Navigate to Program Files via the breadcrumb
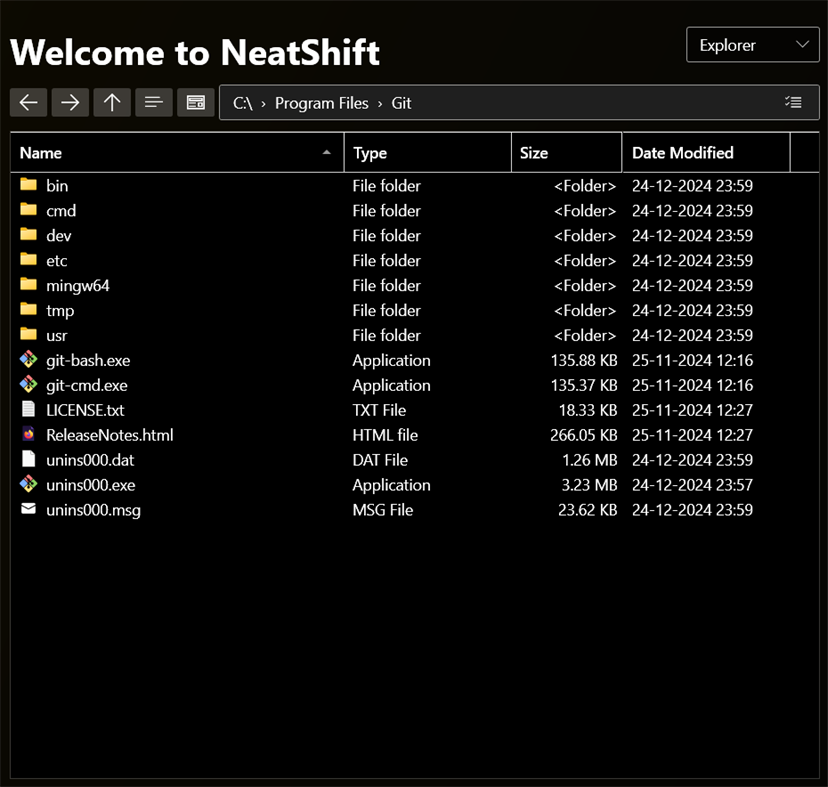 pyautogui.click(x=321, y=102)
